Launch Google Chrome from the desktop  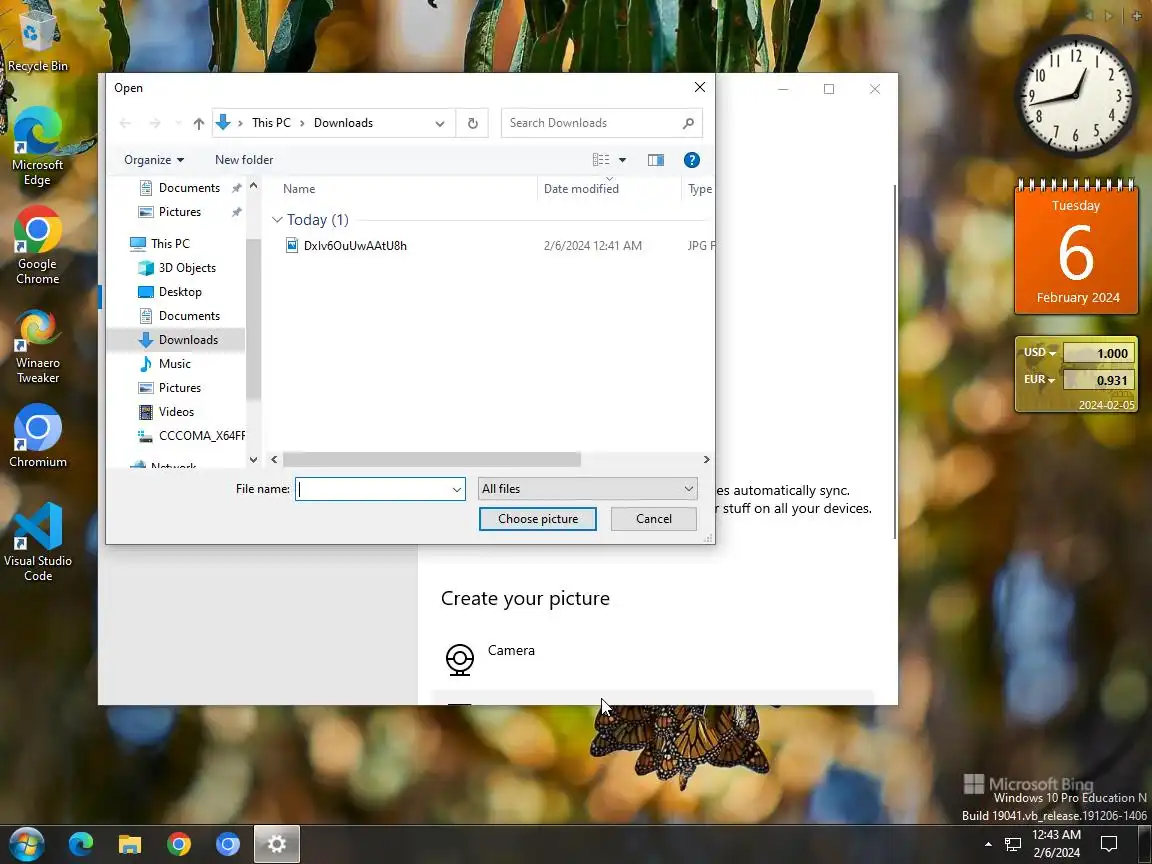point(37,245)
